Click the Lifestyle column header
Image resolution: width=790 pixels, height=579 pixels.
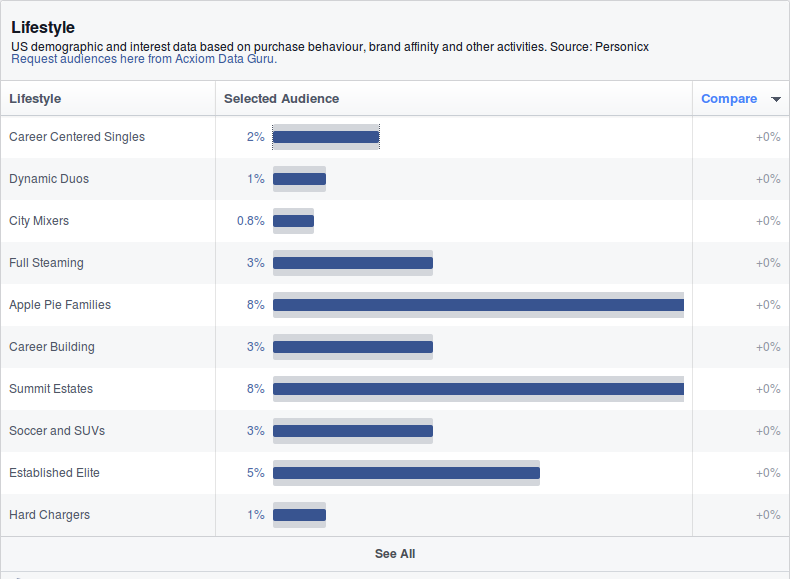(35, 99)
